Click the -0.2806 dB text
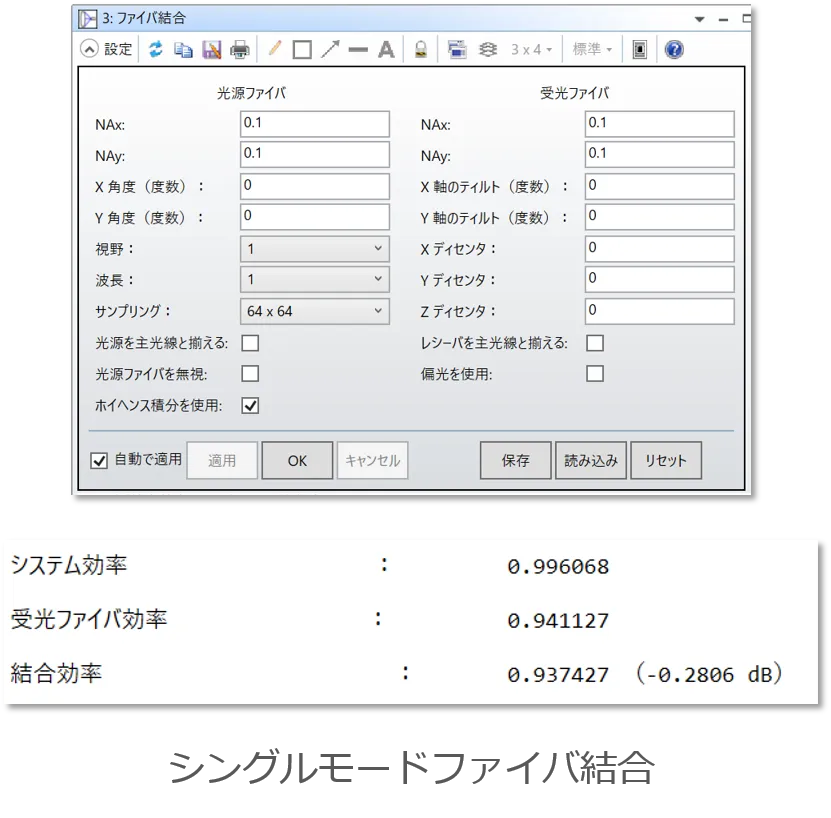Image resolution: width=831 pixels, height=818 pixels. pyautogui.click(x=709, y=674)
